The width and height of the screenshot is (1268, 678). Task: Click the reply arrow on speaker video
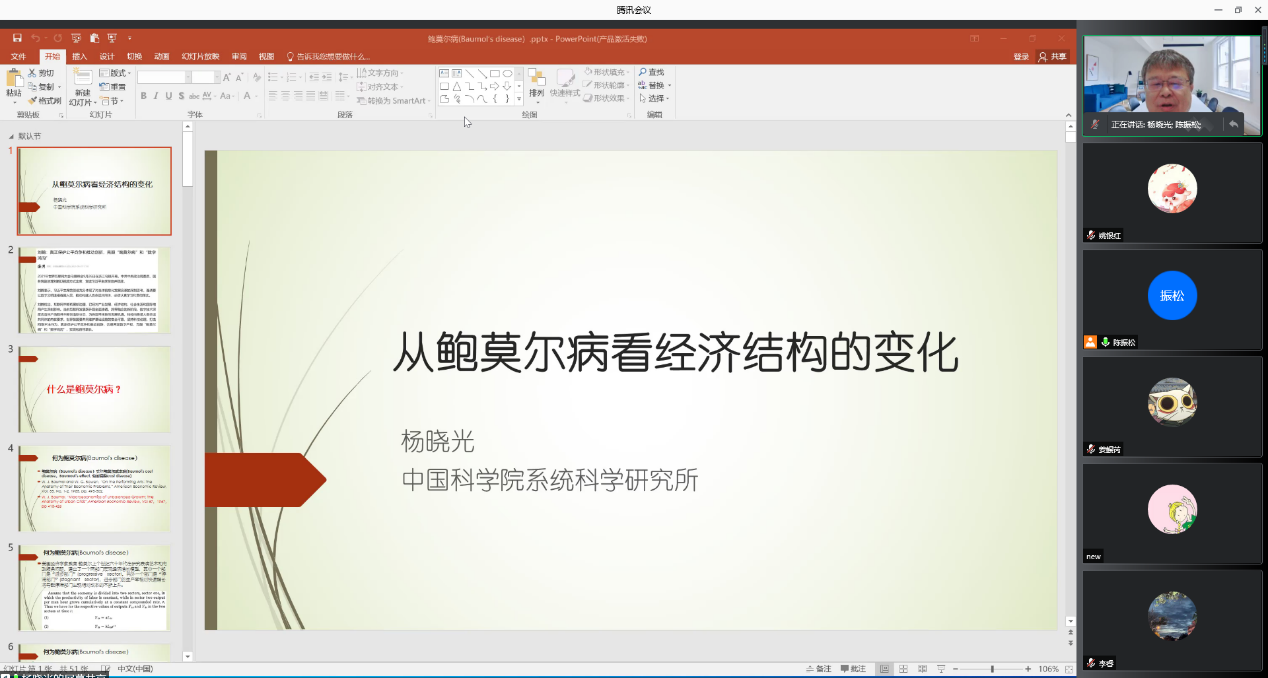tap(1233, 124)
